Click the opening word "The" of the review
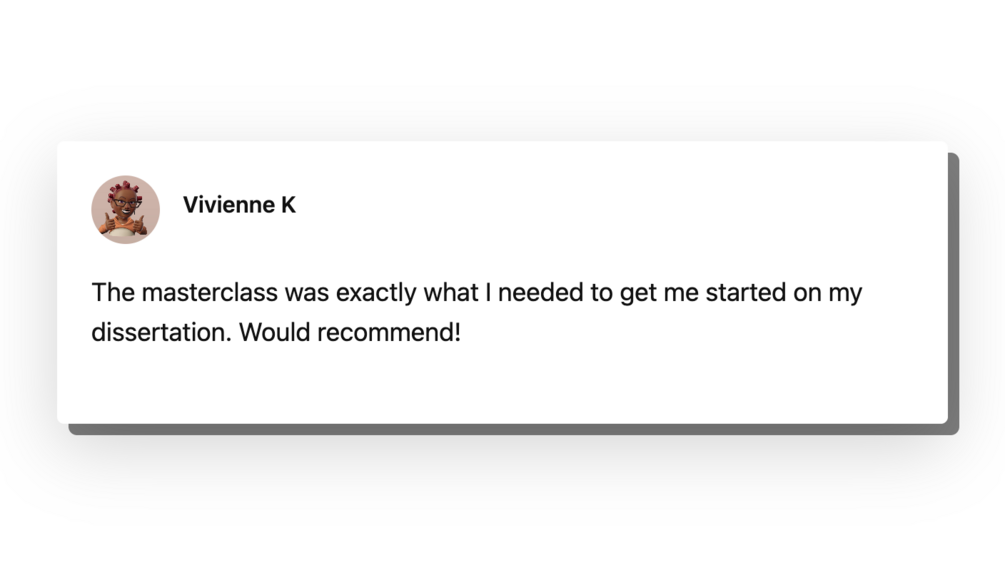The image size is (1005, 565). [x=112, y=293]
